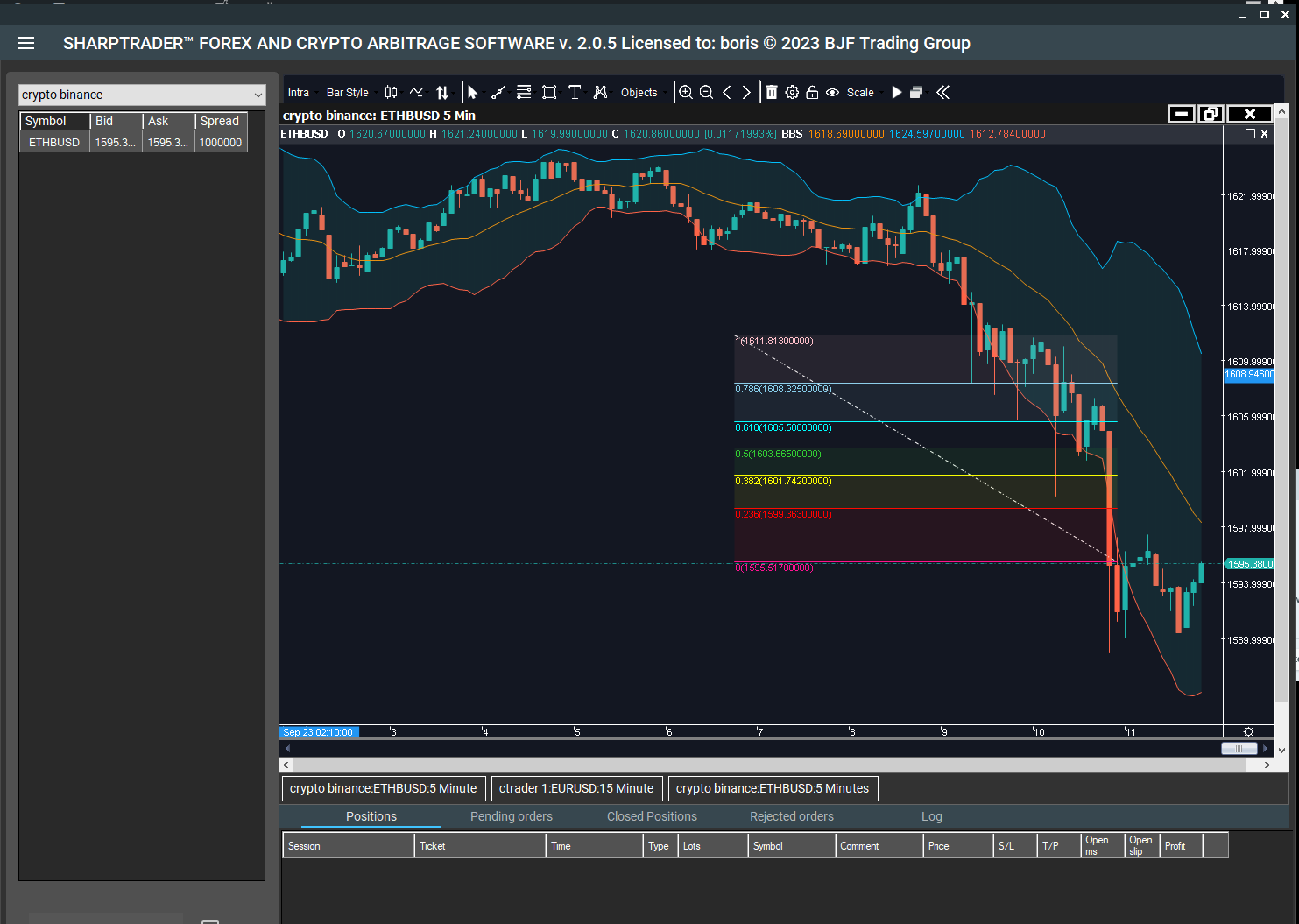Select the text annotation tool
The image size is (1299, 924).
pos(575,92)
